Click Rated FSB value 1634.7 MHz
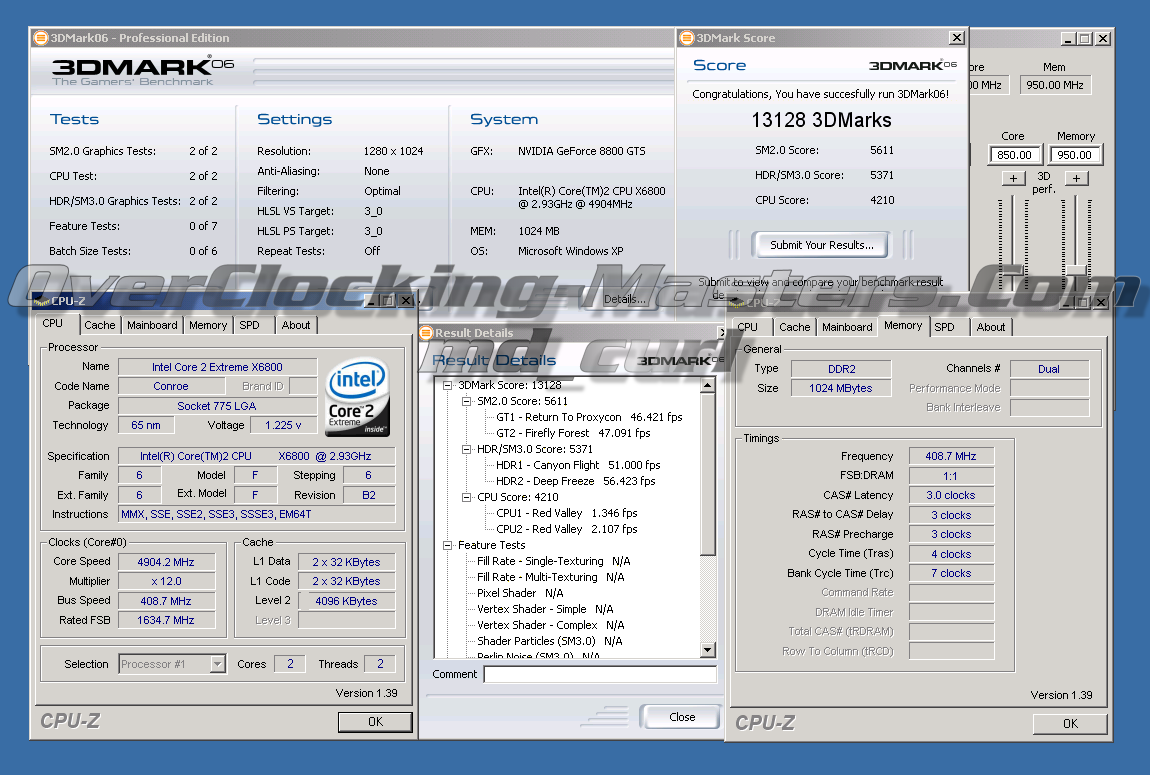The height and width of the screenshot is (775, 1150). click(166, 620)
